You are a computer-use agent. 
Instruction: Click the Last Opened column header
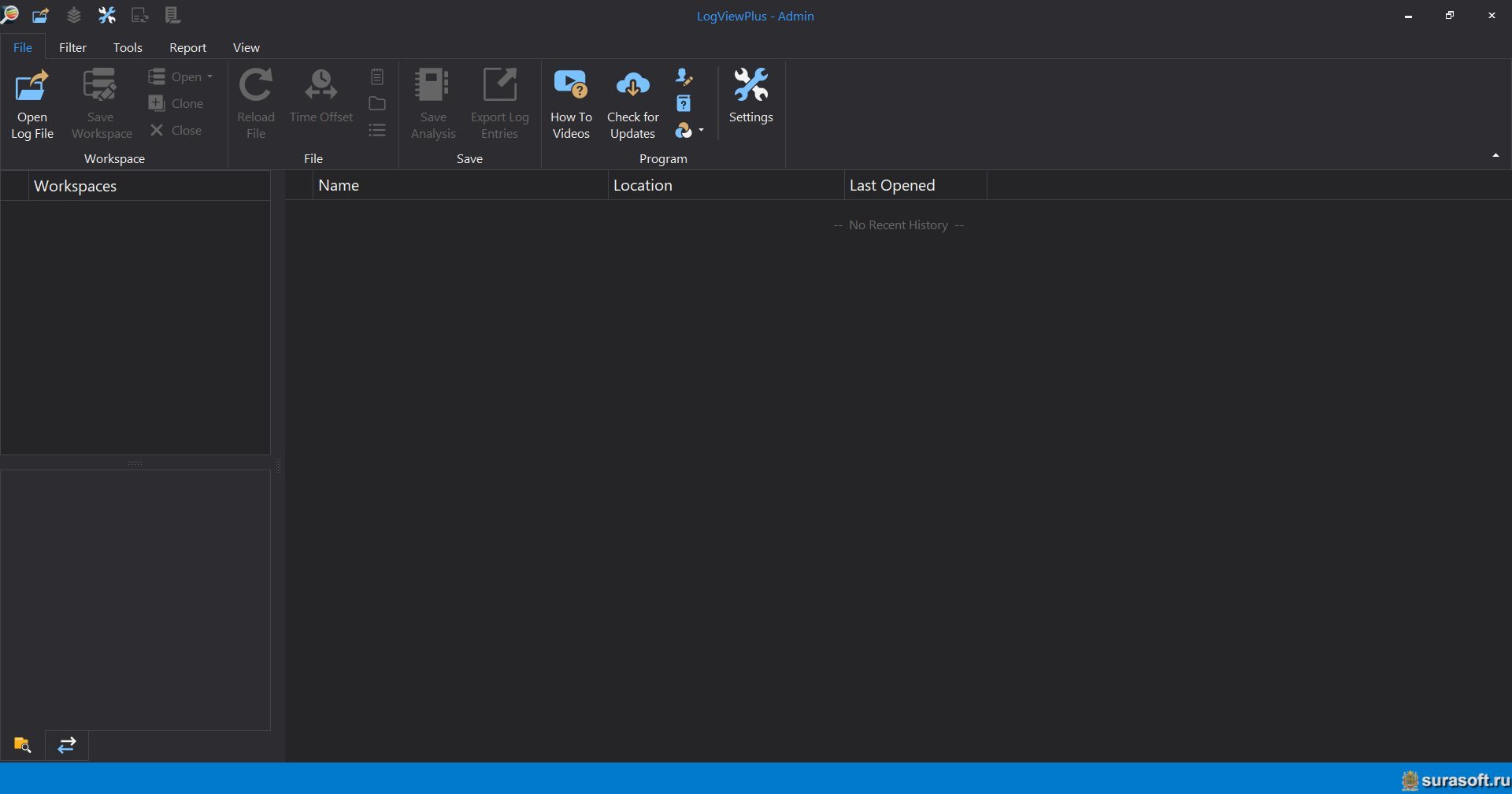coord(915,185)
